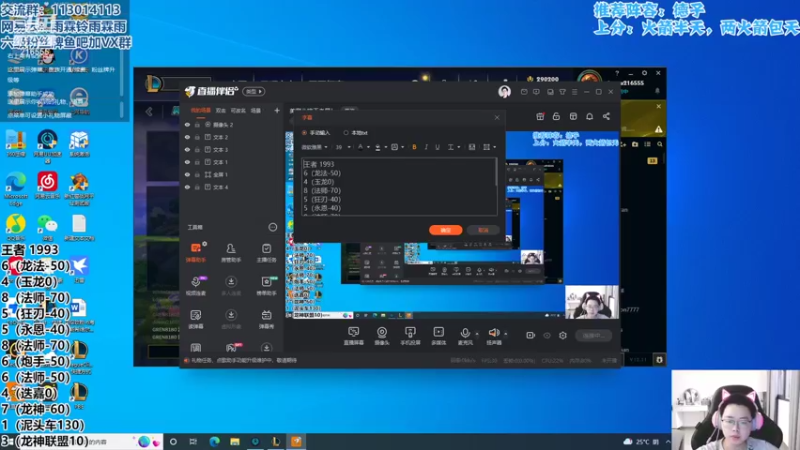Screen dimensions: 800x450
Task: Switch to the third scene tab
Action: tap(238, 110)
